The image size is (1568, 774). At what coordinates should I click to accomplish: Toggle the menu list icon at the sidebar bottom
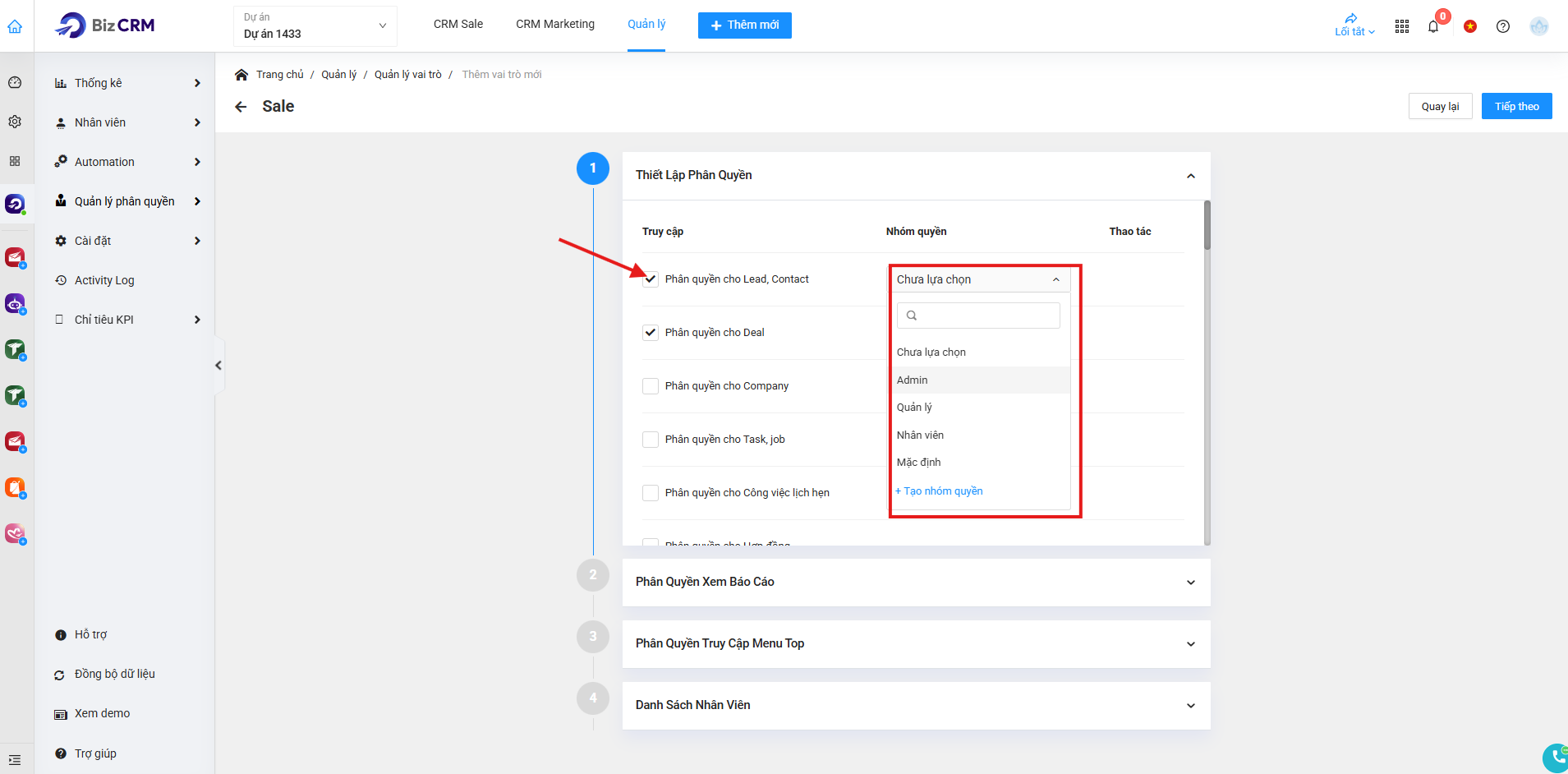pyautogui.click(x=15, y=760)
